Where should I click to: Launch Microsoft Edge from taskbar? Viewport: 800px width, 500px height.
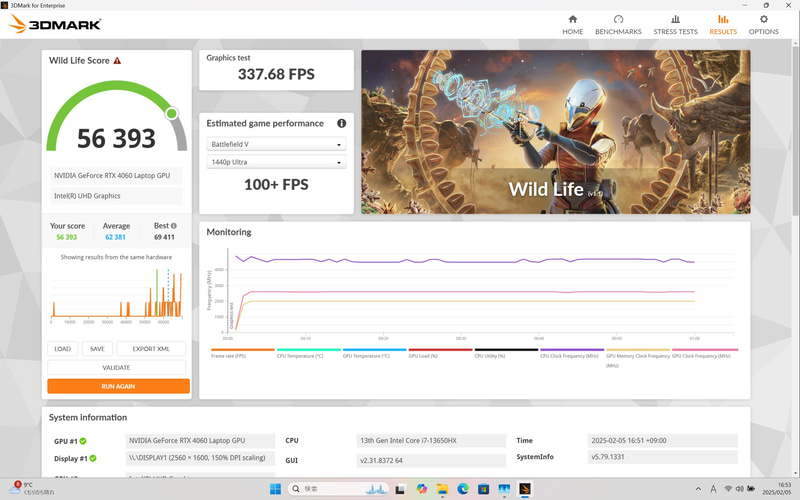463,489
